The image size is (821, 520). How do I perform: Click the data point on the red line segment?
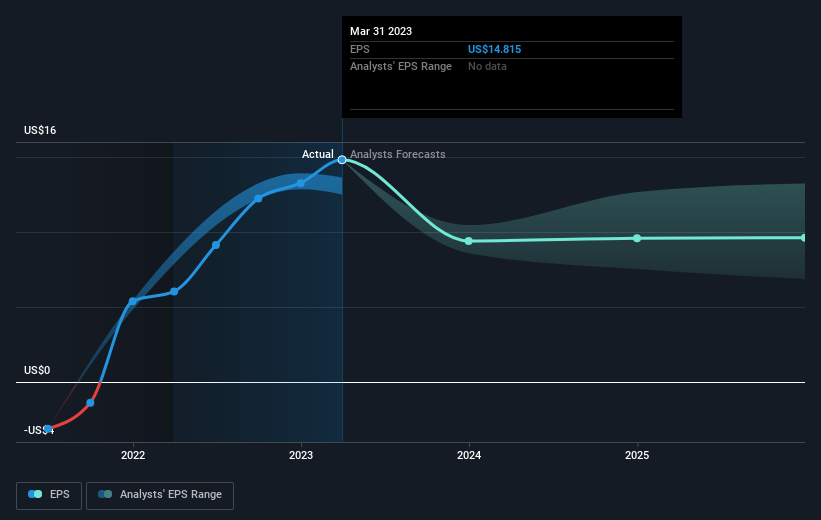90,403
